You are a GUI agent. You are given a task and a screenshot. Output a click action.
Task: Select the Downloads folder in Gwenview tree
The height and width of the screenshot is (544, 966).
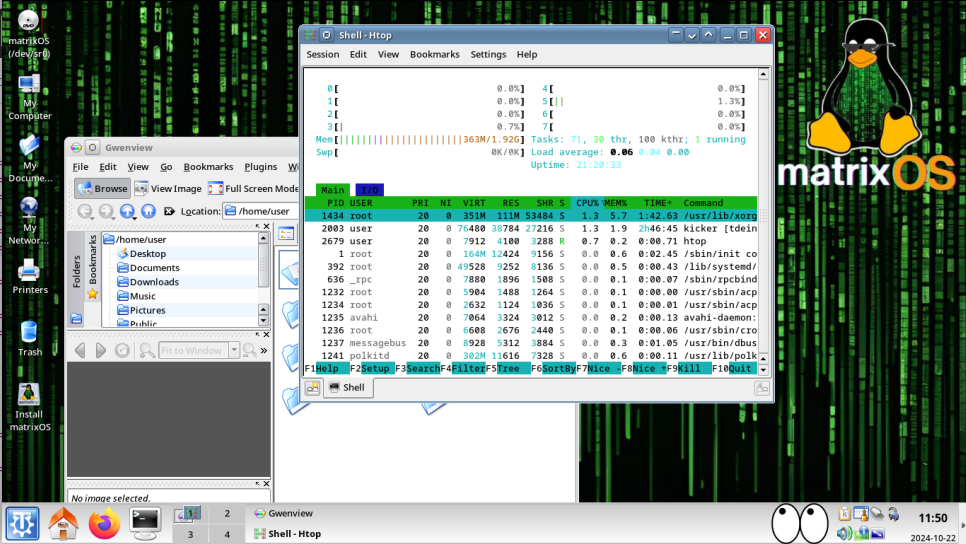coord(153,282)
